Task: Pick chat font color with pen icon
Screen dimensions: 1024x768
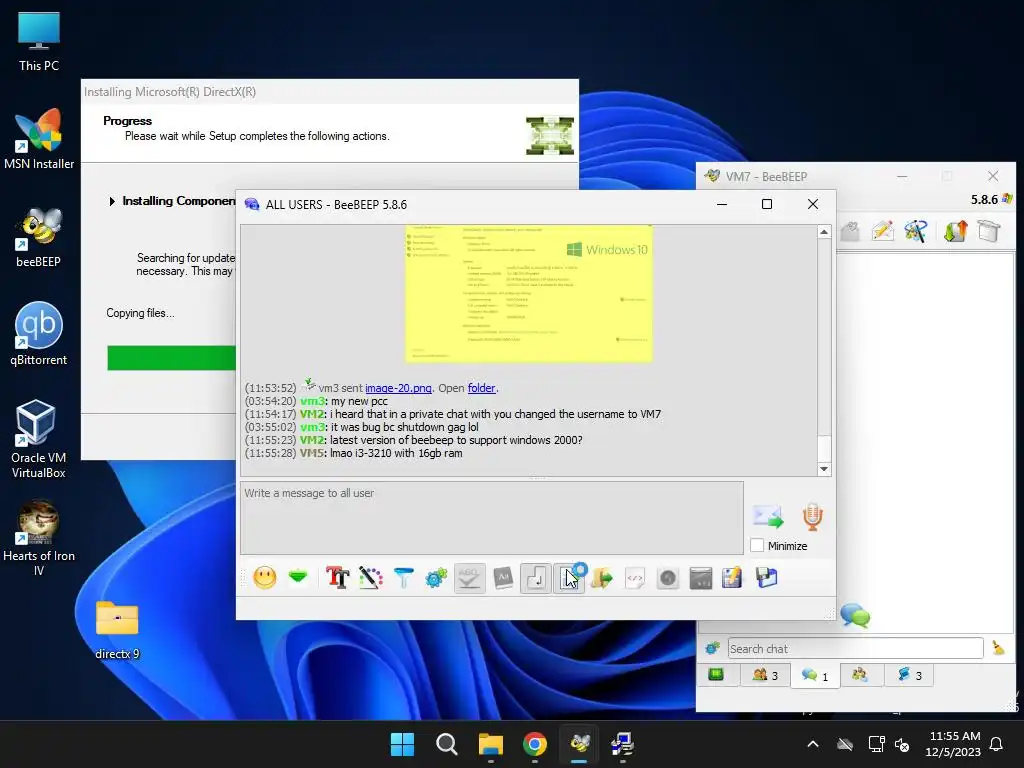Action: [x=371, y=578]
